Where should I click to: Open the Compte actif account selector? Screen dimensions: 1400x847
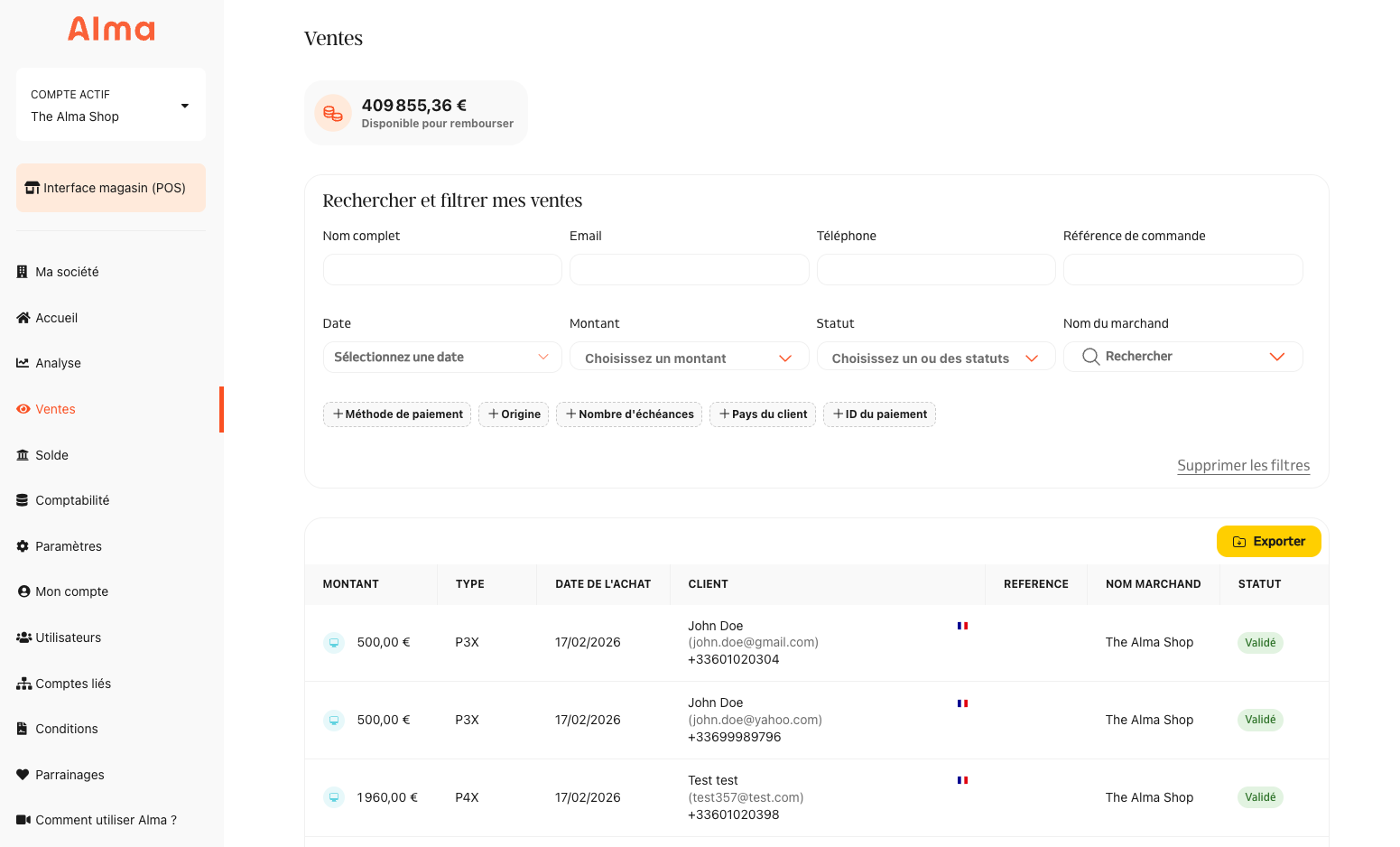point(111,105)
